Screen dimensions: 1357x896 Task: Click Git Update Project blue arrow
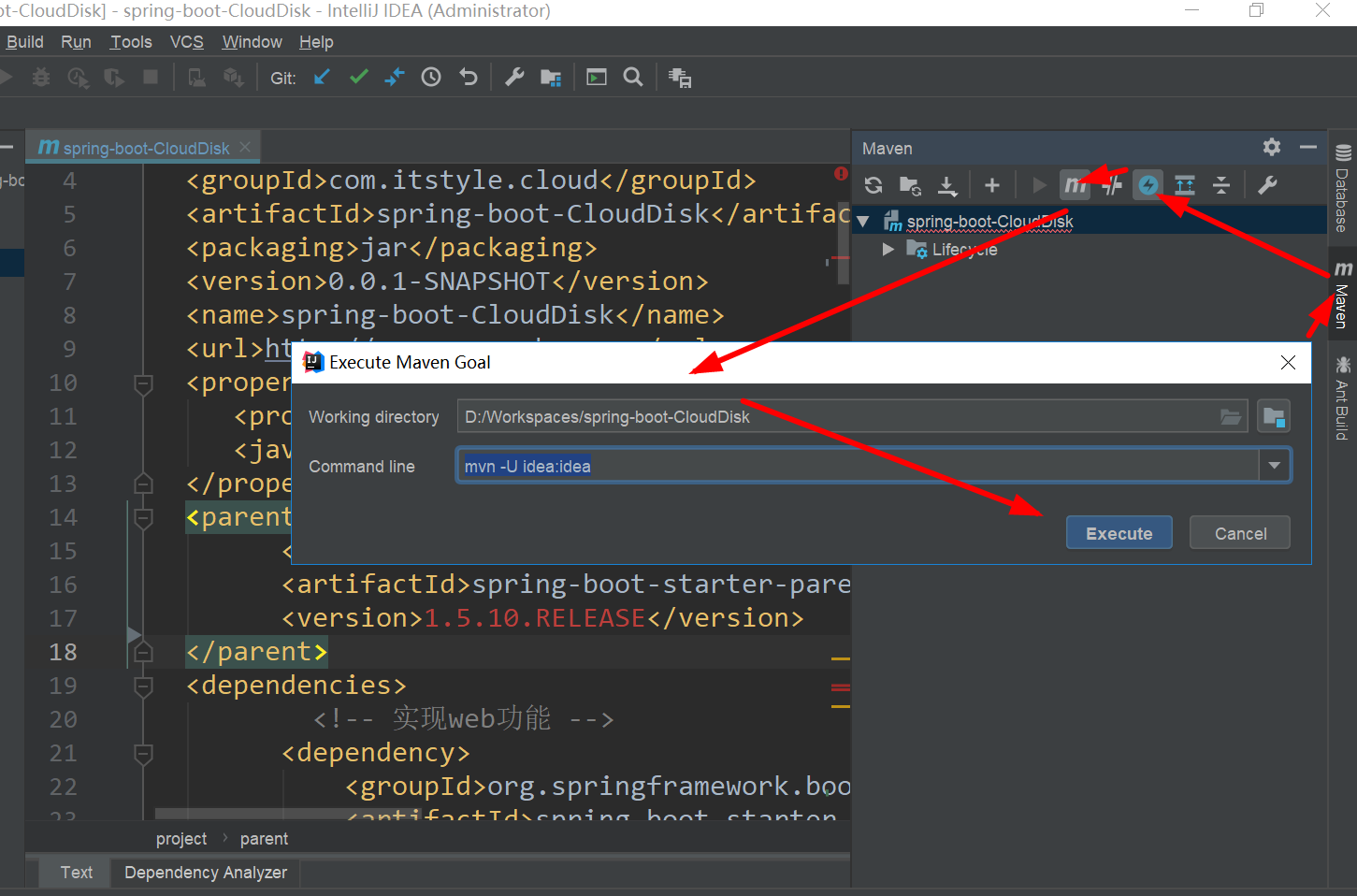322,77
